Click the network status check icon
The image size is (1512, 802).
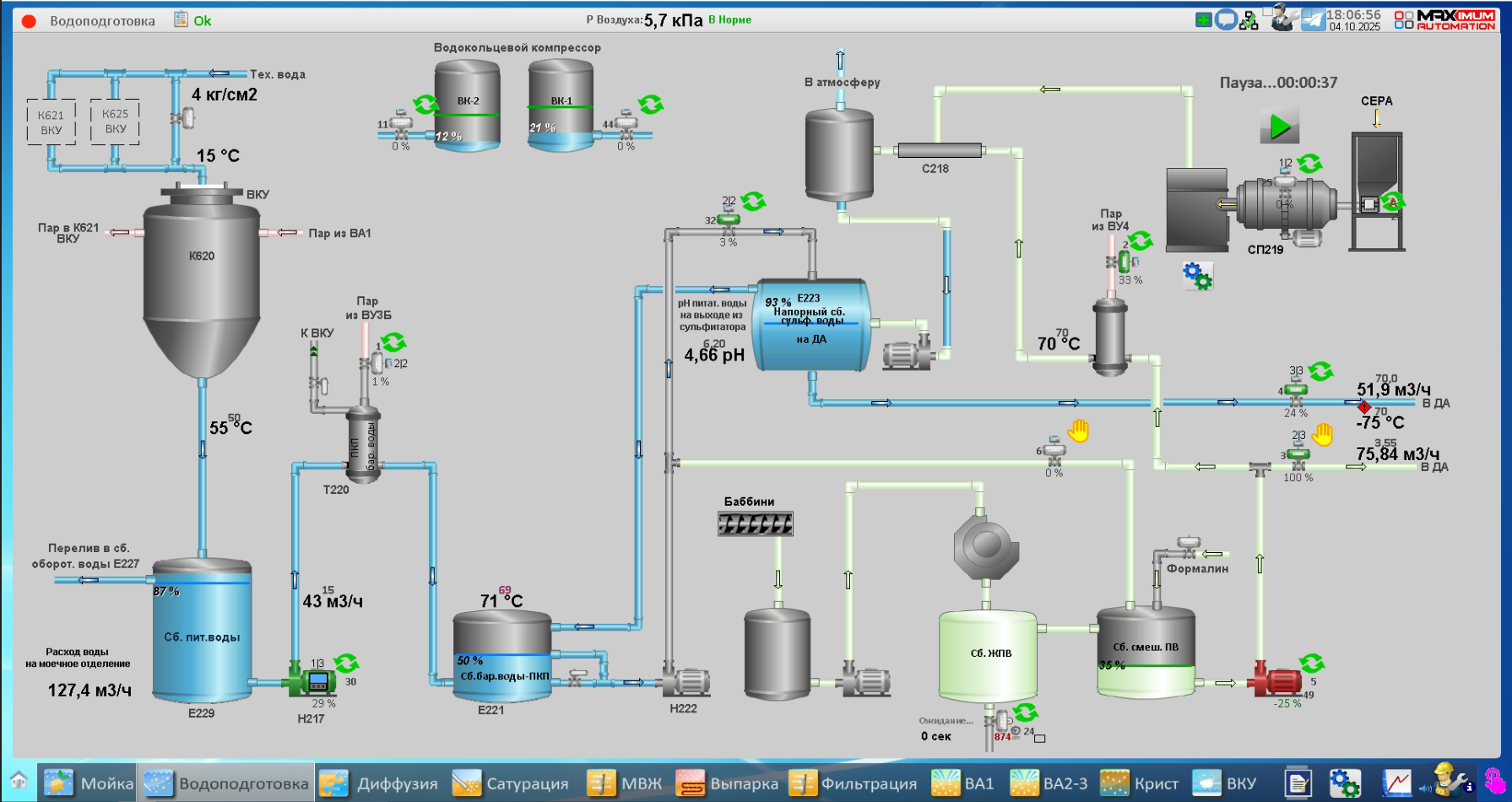point(1249,20)
